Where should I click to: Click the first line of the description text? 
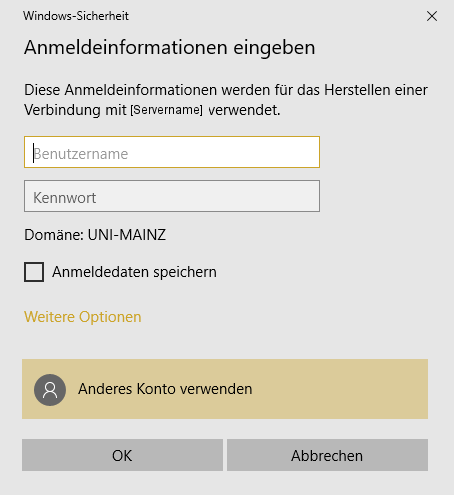point(226,90)
